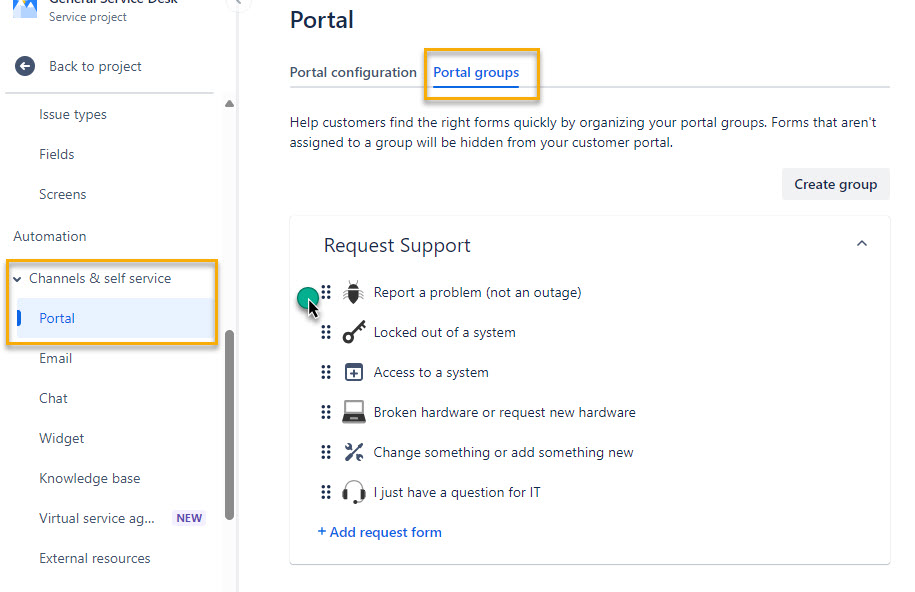Click the tools icon for Change something
Viewport: 915px width, 592px height.
pyautogui.click(x=352, y=452)
